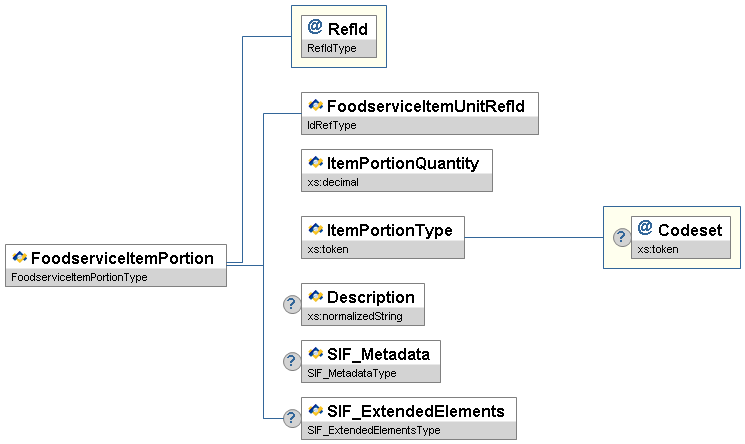Click the FoodserviceItemPortion element icon
This screenshot has width=745, height=444.
click(20, 258)
